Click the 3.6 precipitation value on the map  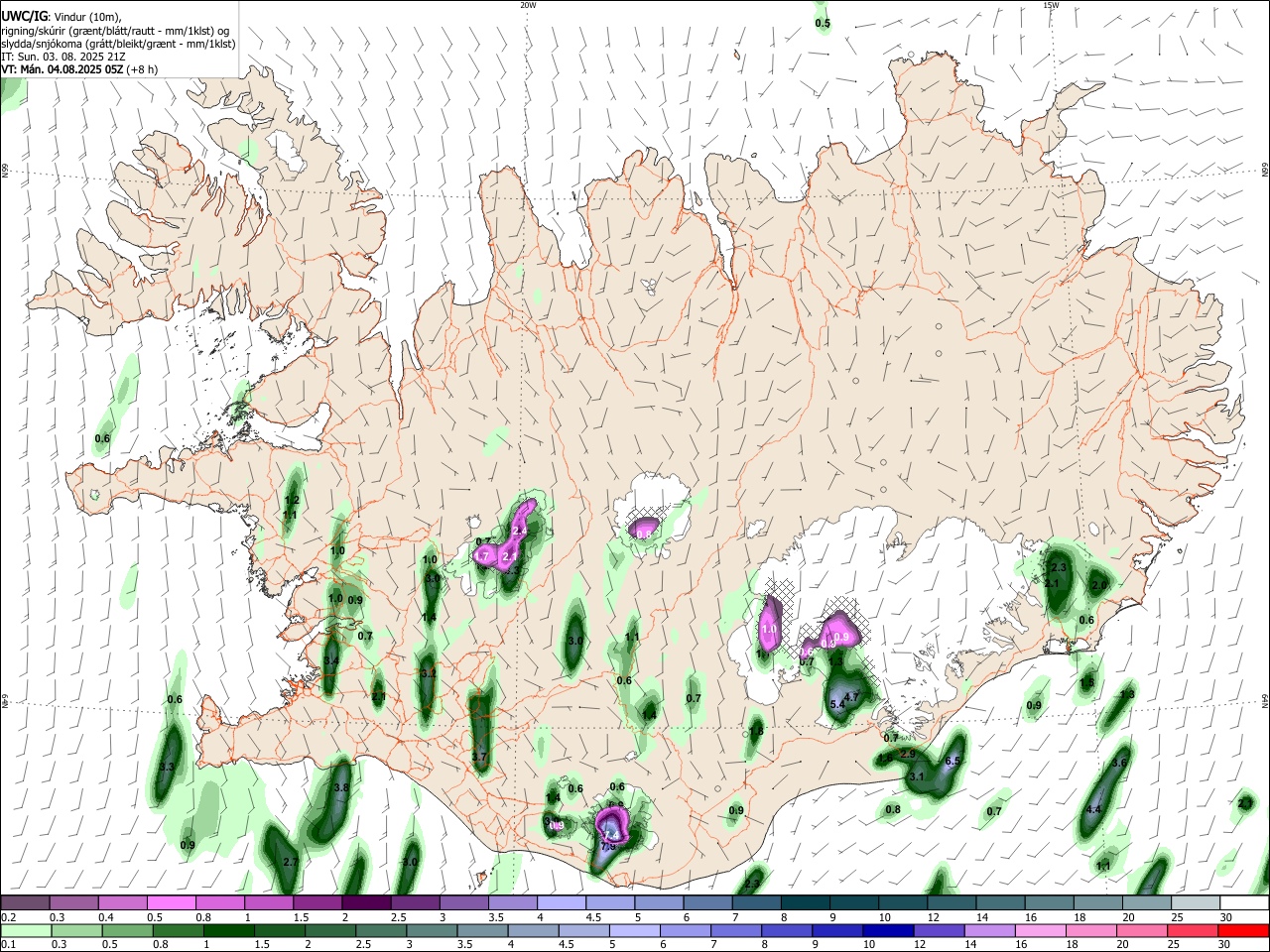1120,763
